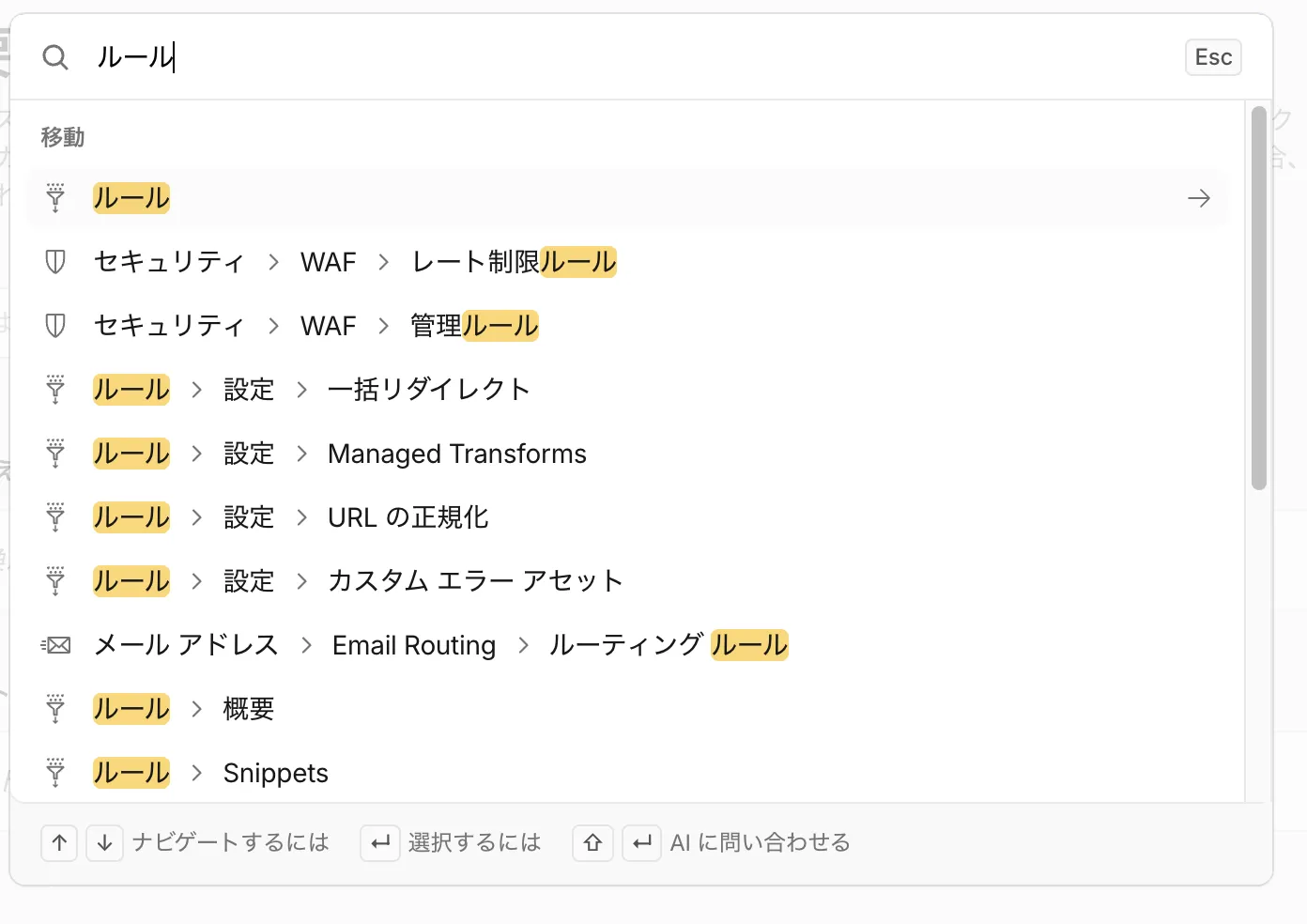Click the shield icon beside レート制限ルール
This screenshot has width=1307, height=924.
[x=55, y=262]
